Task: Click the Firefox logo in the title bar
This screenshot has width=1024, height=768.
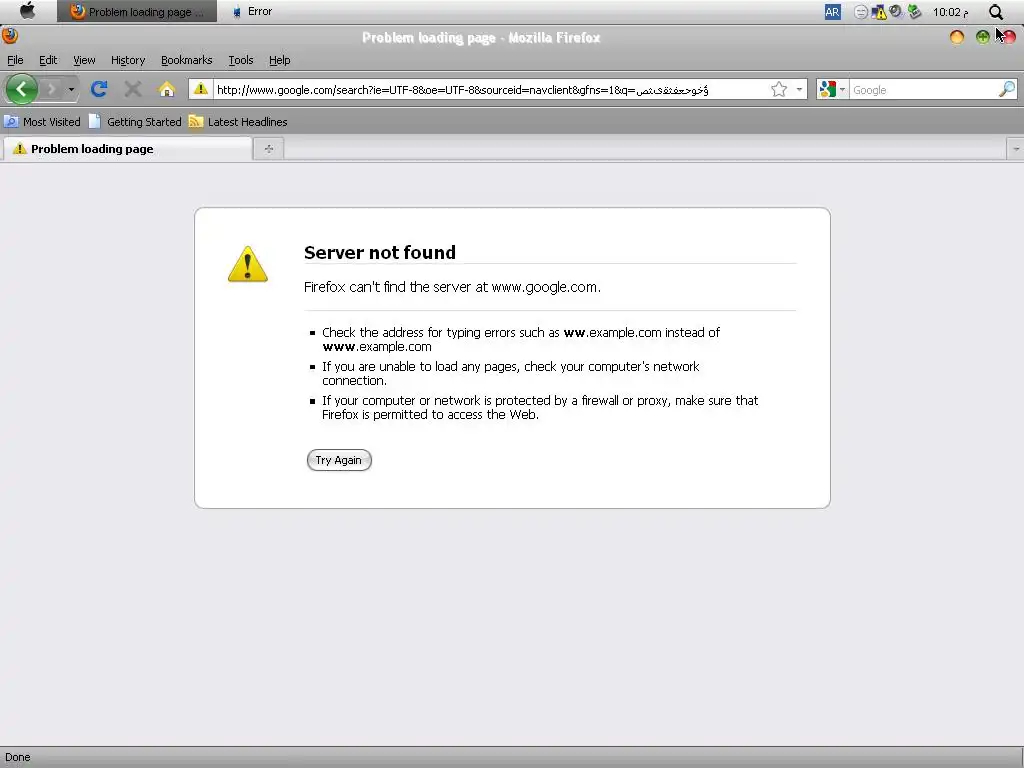Action: tap(10, 37)
